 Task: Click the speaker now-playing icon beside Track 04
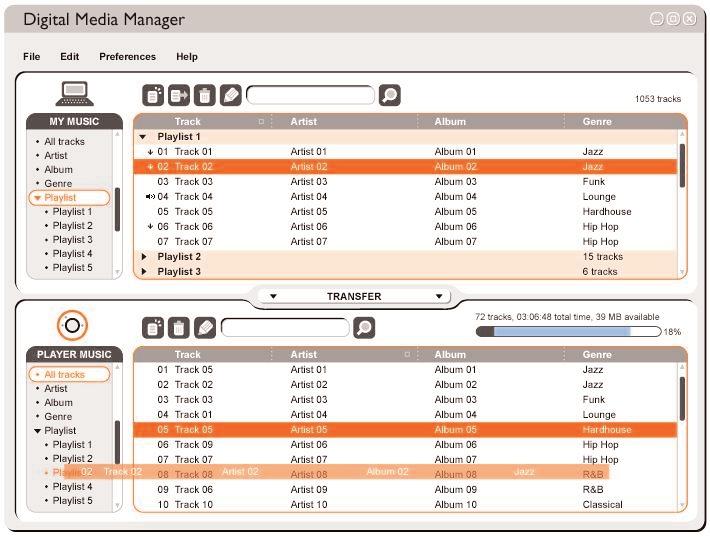pos(150,197)
